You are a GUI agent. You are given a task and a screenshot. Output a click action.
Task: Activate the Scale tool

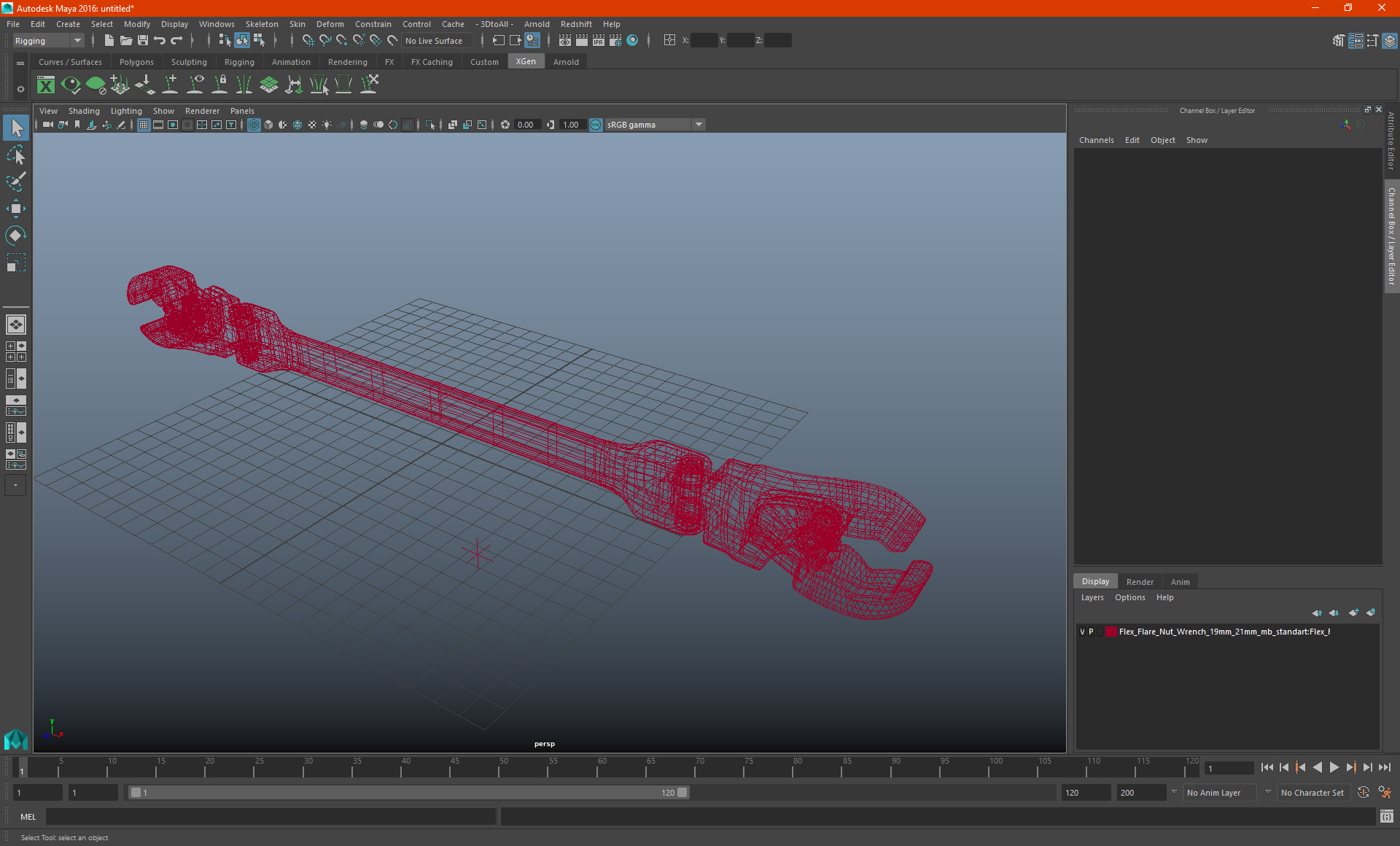(x=15, y=263)
